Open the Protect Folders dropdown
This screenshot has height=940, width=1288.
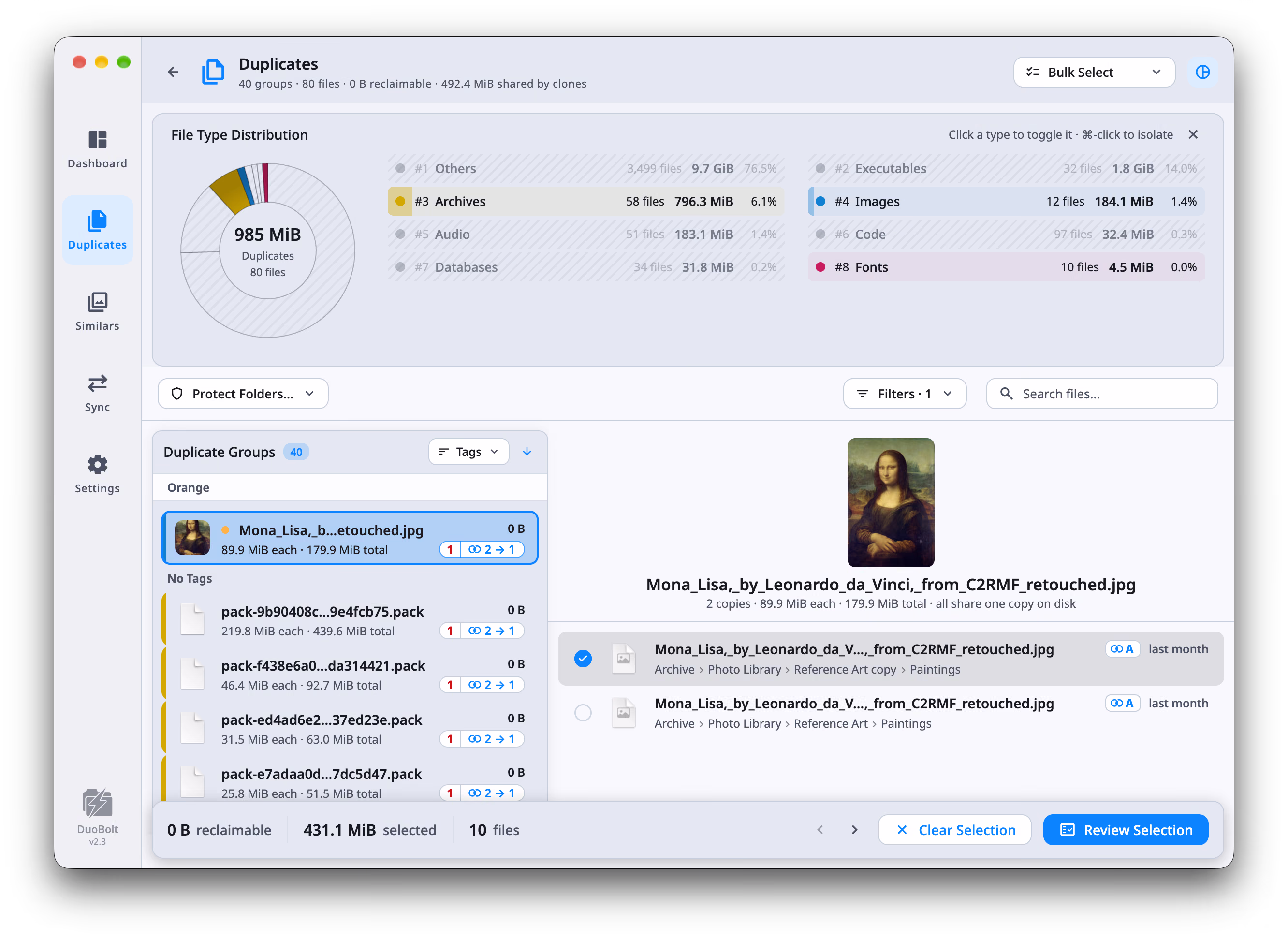pos(243,394)
